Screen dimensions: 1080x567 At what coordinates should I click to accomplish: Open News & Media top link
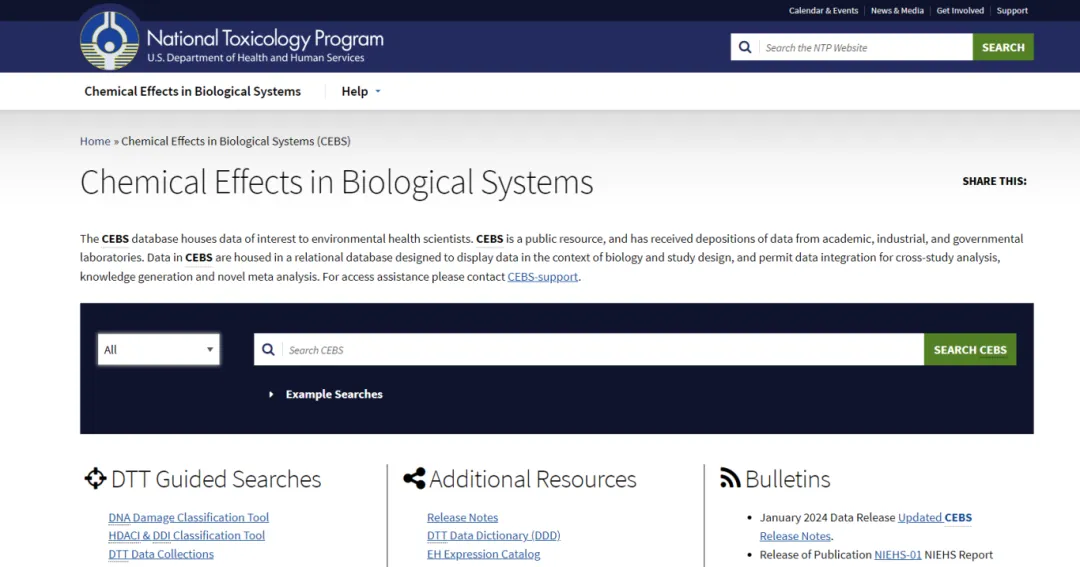pyautogui.click(x=897, y=10)
